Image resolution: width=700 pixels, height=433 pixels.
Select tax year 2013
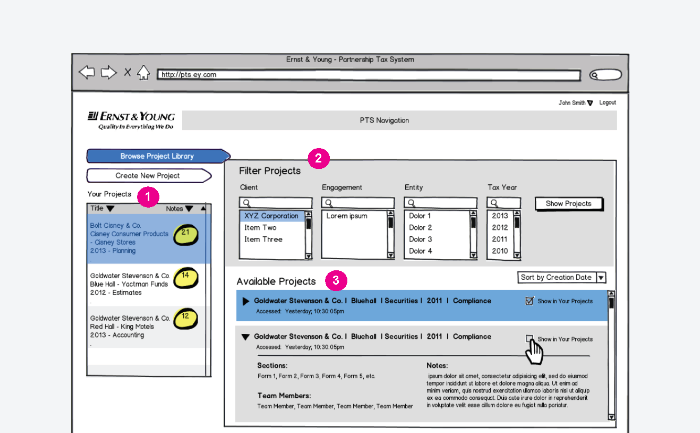(x=500, y=216)
